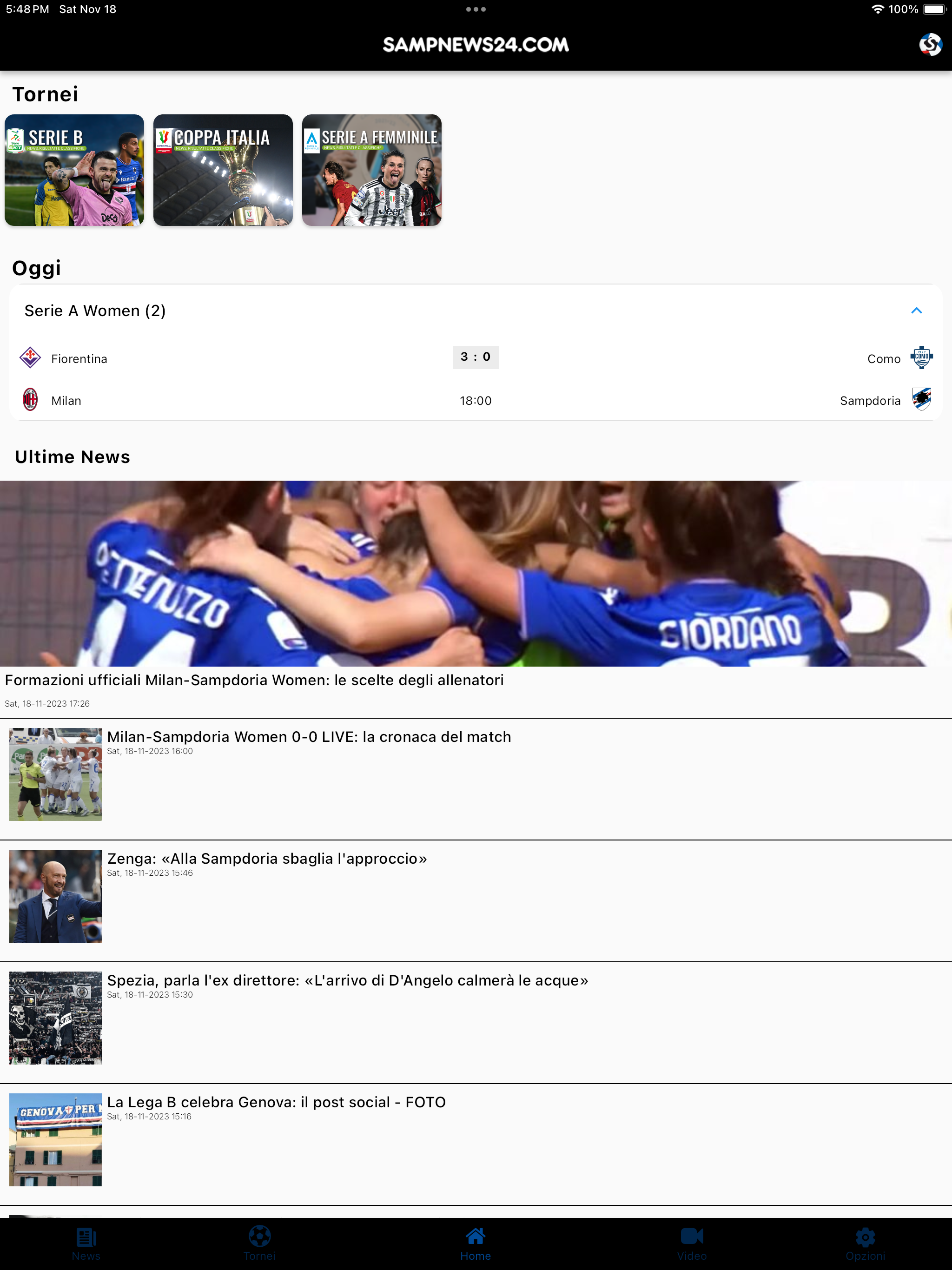
Task: Tap the SAMPNEWS24.COM header title
Action: click(476, 45)
